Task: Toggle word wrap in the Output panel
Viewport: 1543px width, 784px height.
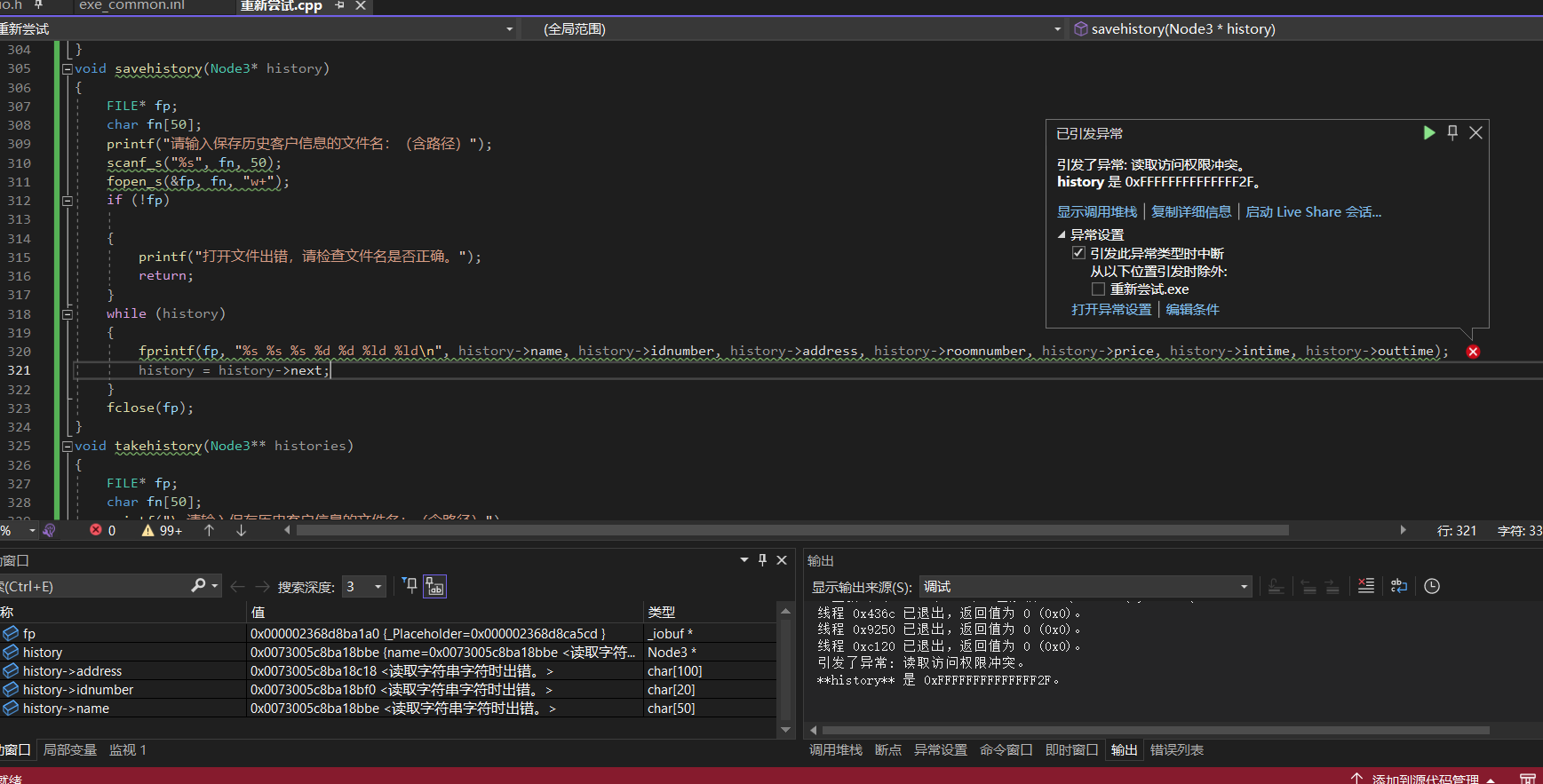Action: [1399, 586]
